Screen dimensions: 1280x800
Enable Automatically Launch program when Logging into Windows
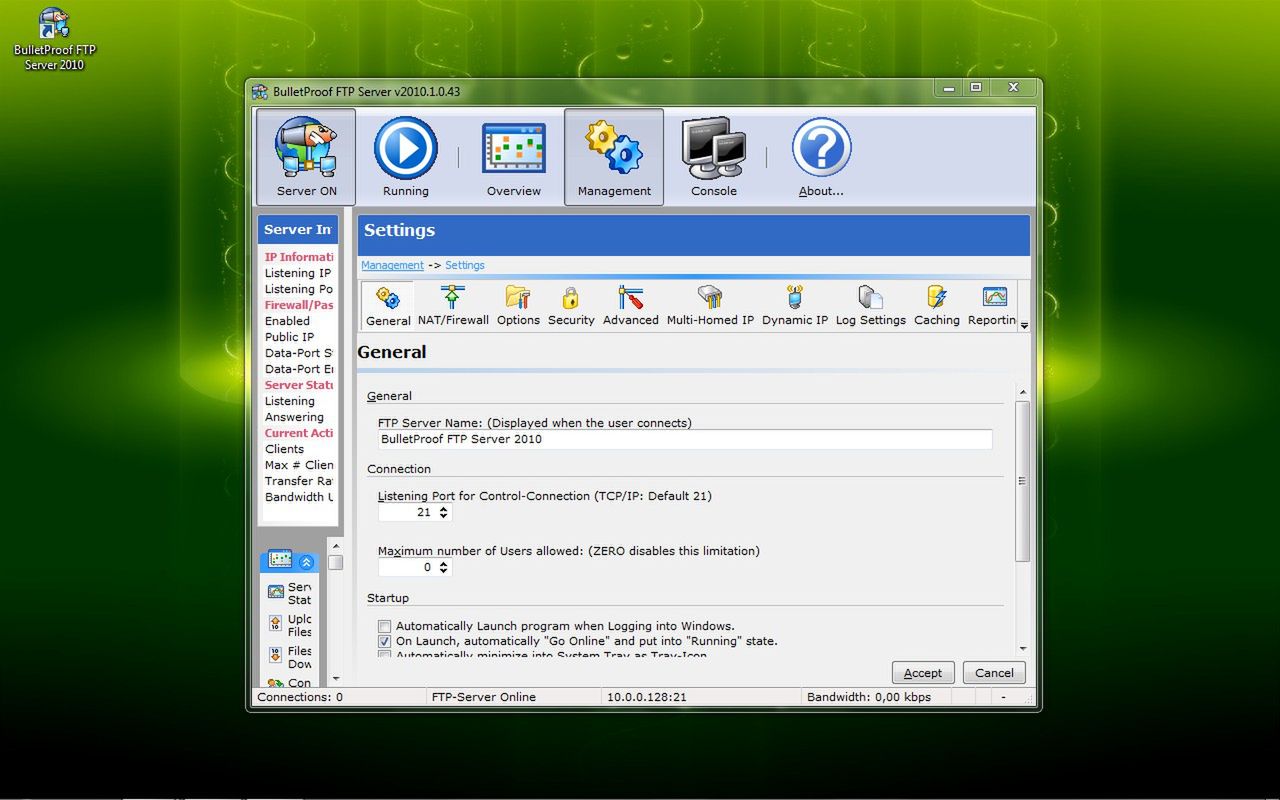pyautogui.click(x=384, y=626)
